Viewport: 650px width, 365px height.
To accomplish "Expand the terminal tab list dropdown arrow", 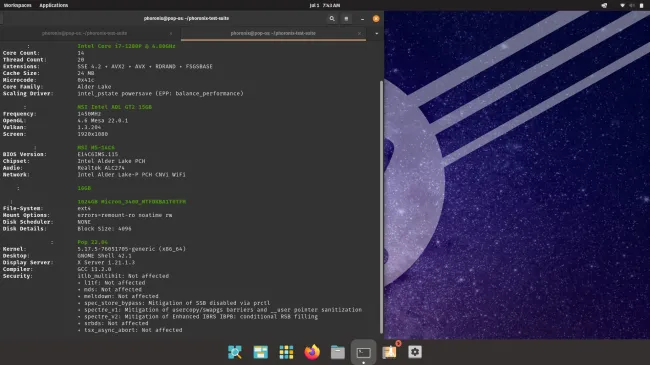I will pos(376,33).
